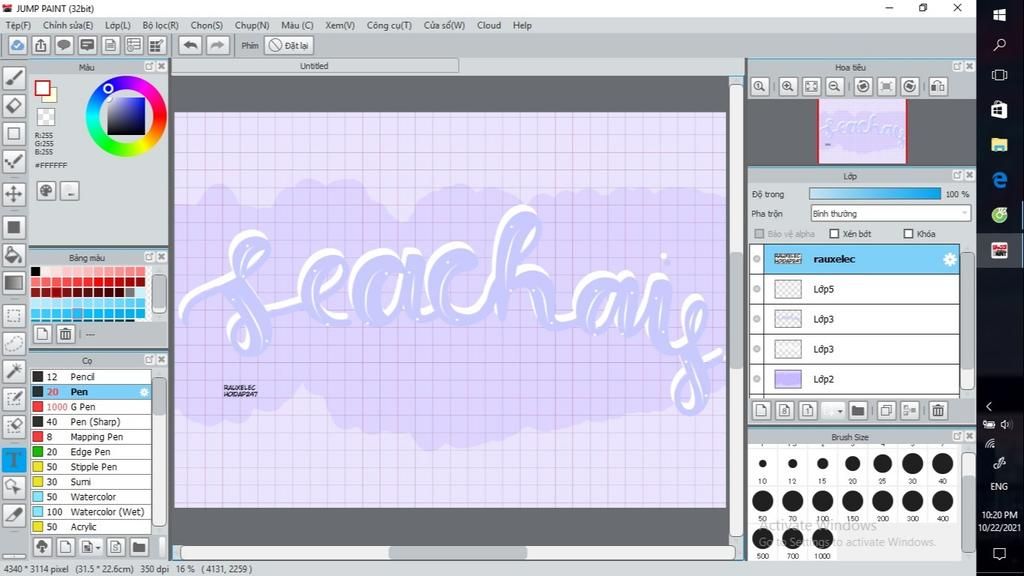Image resolution: width=1024 pixels, height=576 pixels.
Task: Open the Công cụ(T) menu
Action: point(389,25)
